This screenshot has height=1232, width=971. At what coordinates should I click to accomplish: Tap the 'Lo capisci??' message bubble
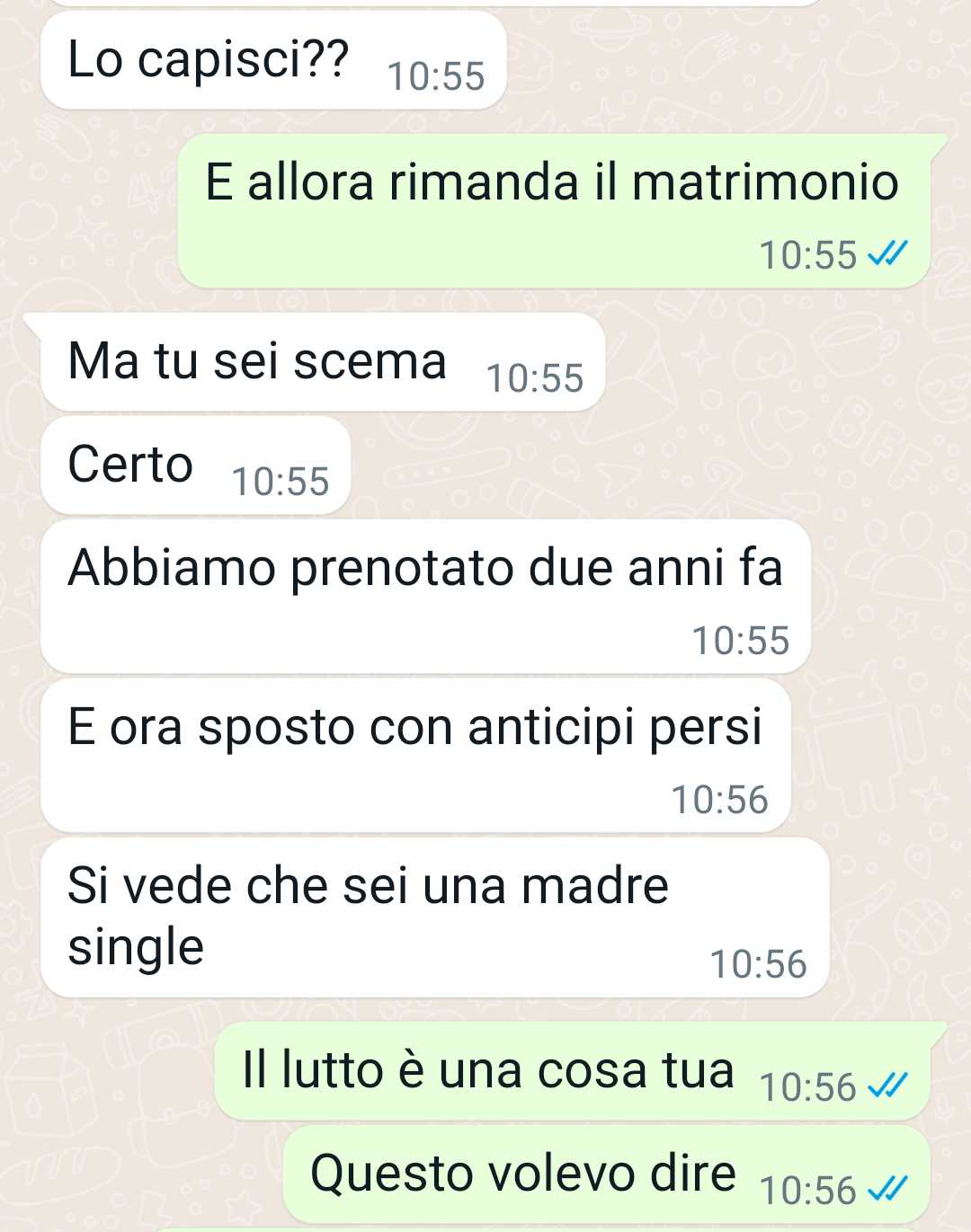tap(273, 60)
